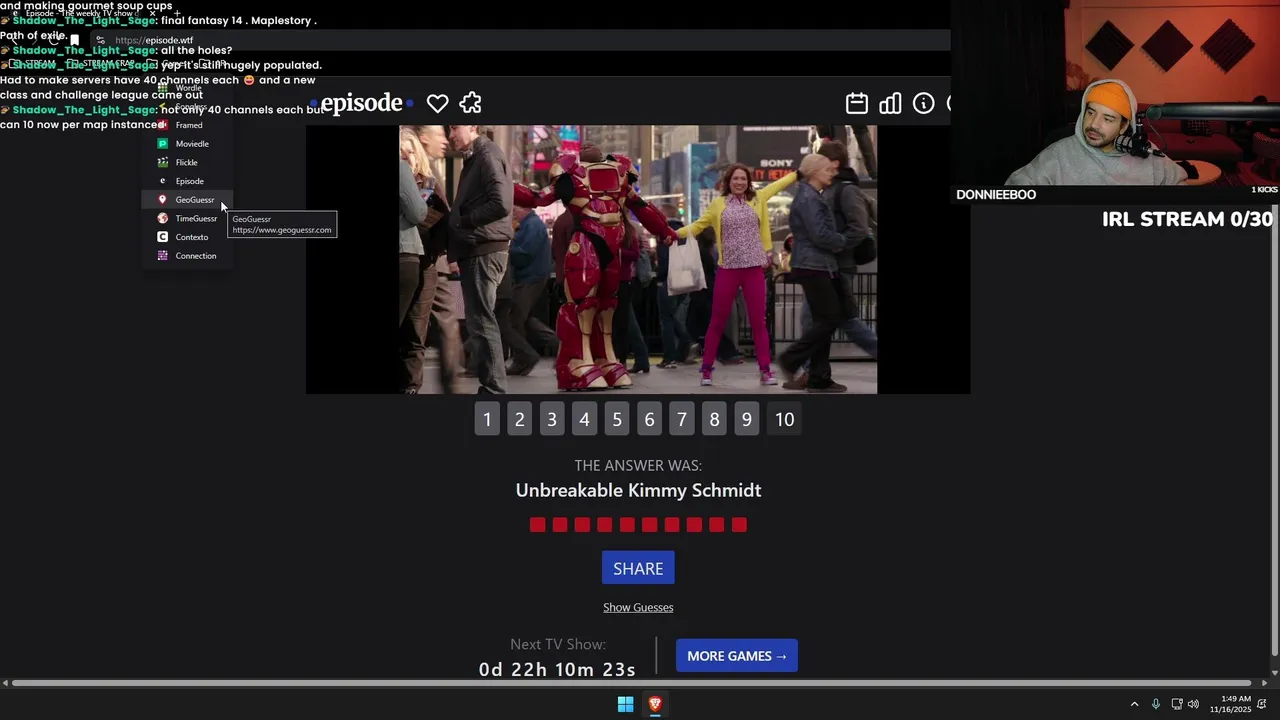1280x720 pixels.
Task: Click the horizontal scrollbar right arrow
Action: [x=1264, y=683]
